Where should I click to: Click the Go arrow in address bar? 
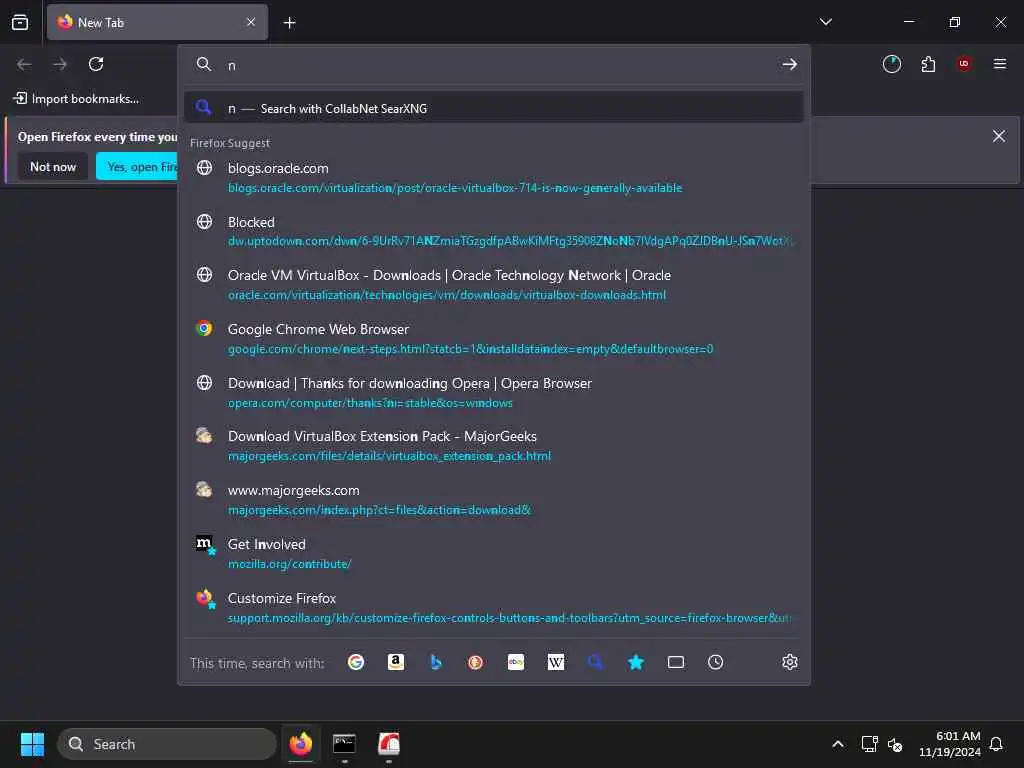[x=790, y=64]
